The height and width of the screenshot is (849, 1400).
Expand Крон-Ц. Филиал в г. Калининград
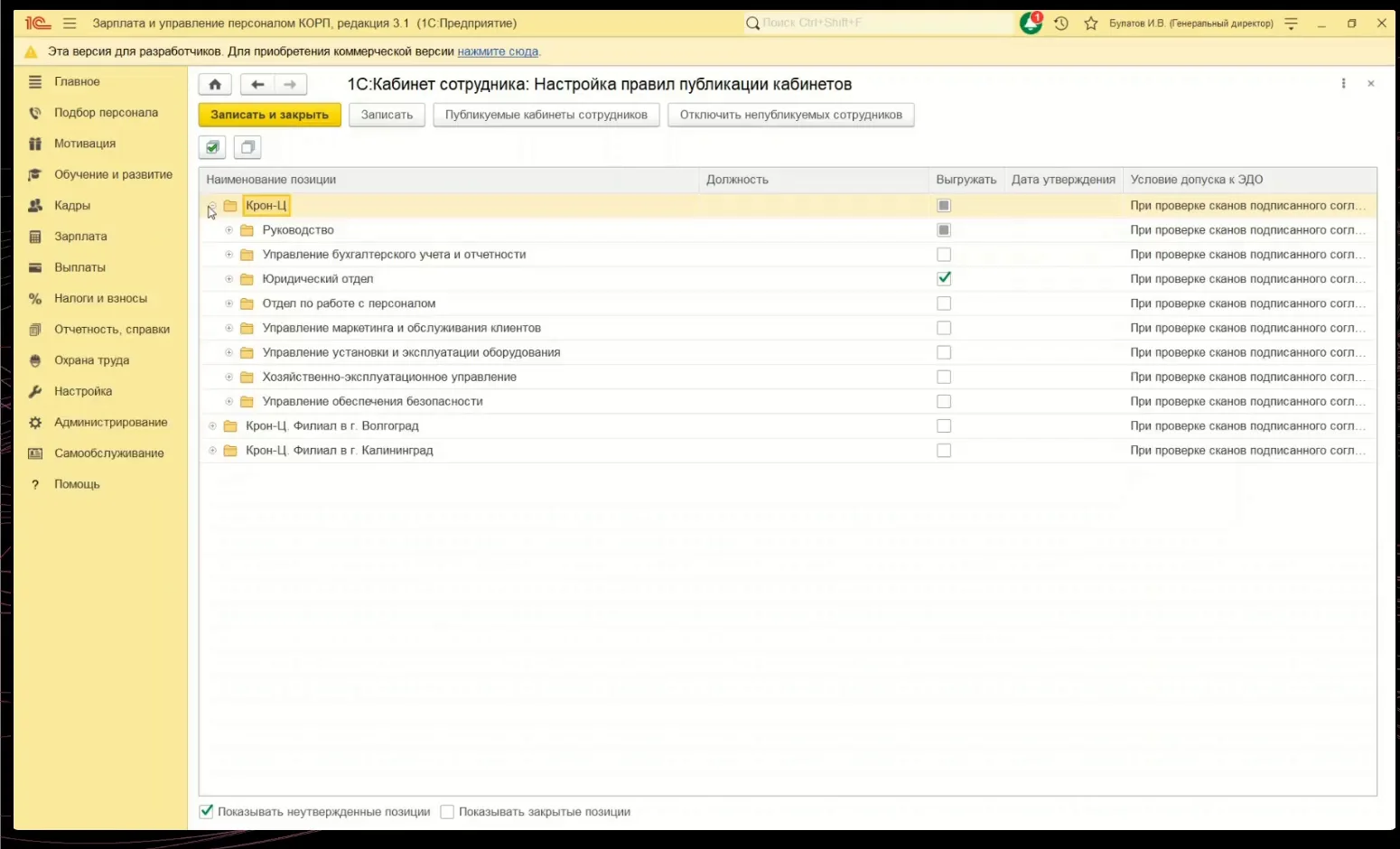[212, 451]
